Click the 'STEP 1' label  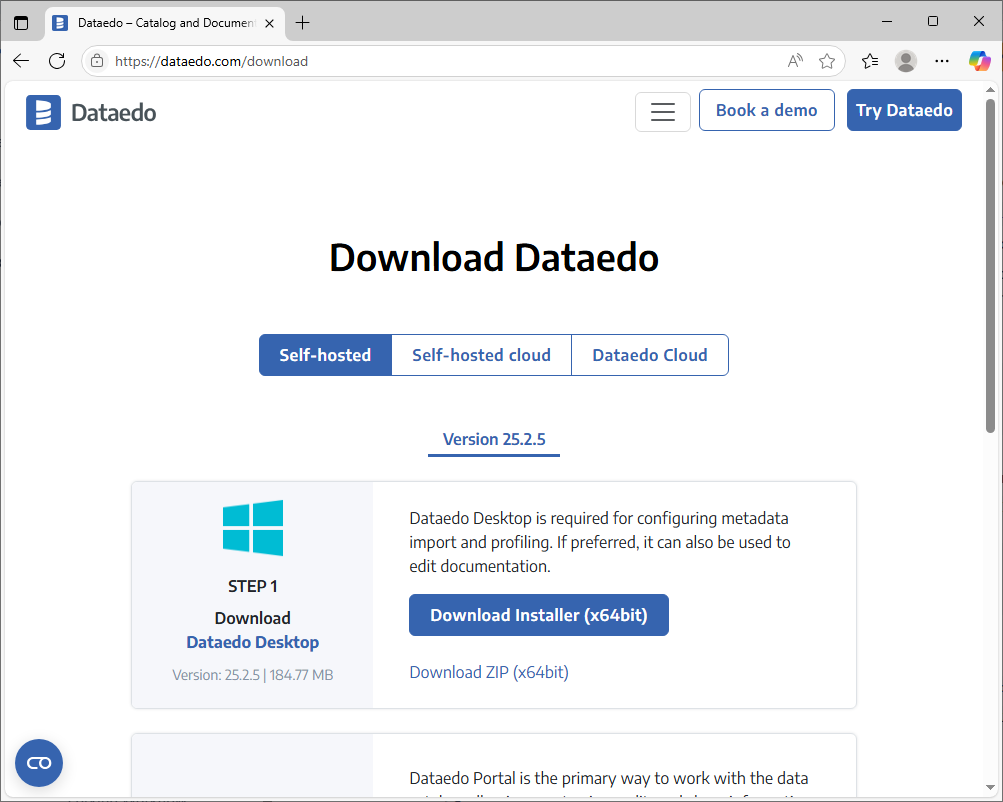point(253,586)
